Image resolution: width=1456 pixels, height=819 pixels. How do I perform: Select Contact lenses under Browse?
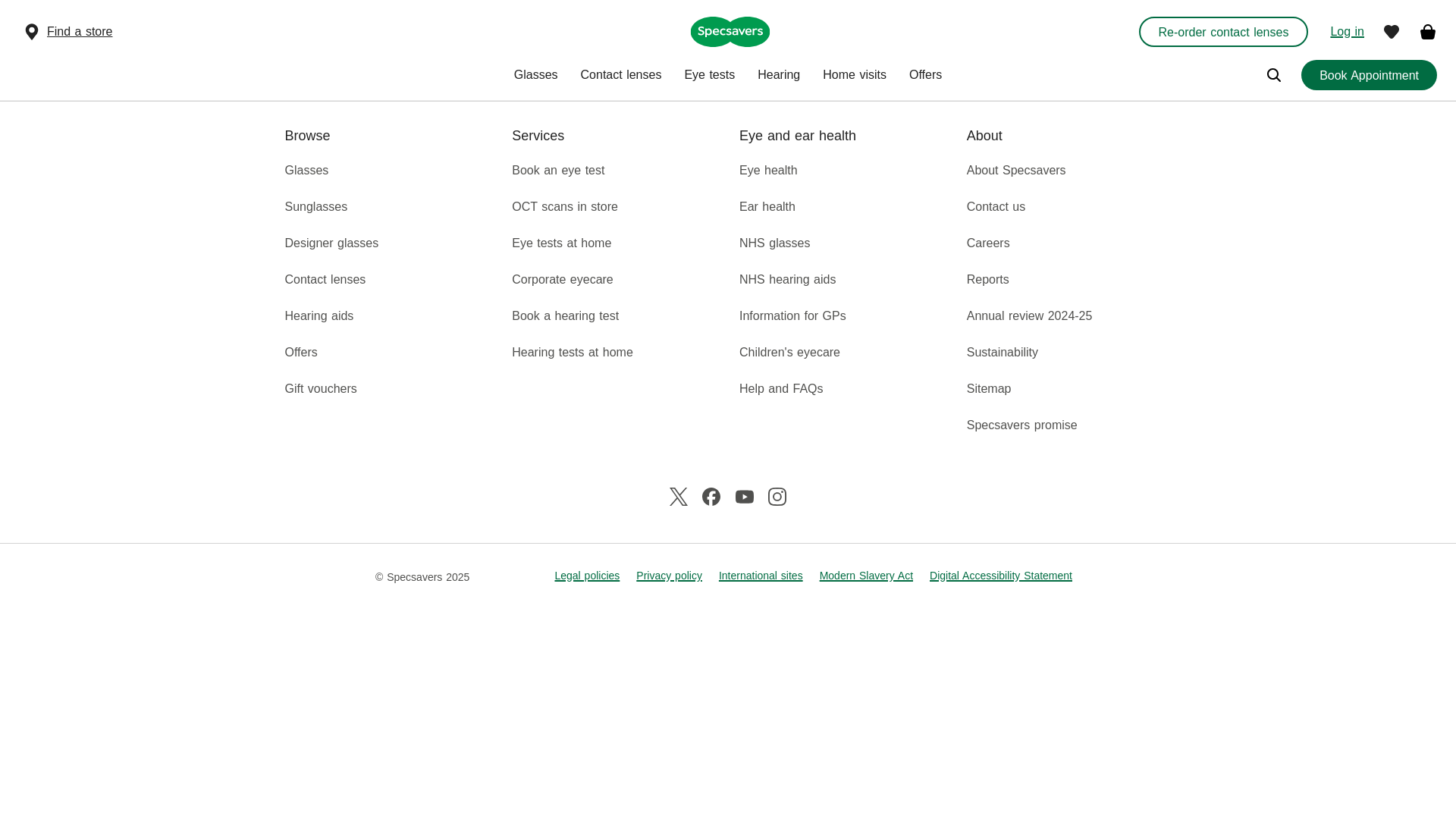(325, 280)
